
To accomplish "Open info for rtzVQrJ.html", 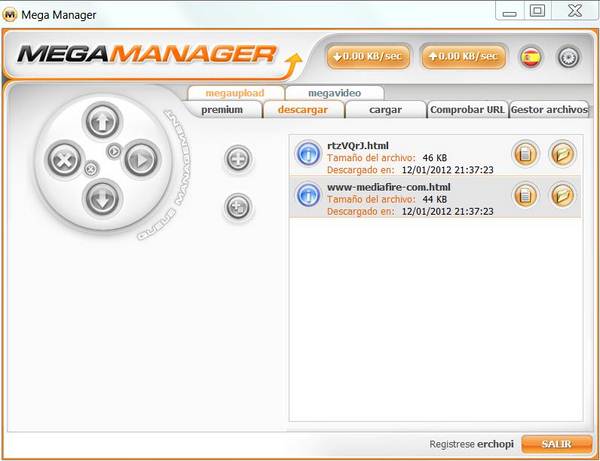I will (x=308, y=154).
